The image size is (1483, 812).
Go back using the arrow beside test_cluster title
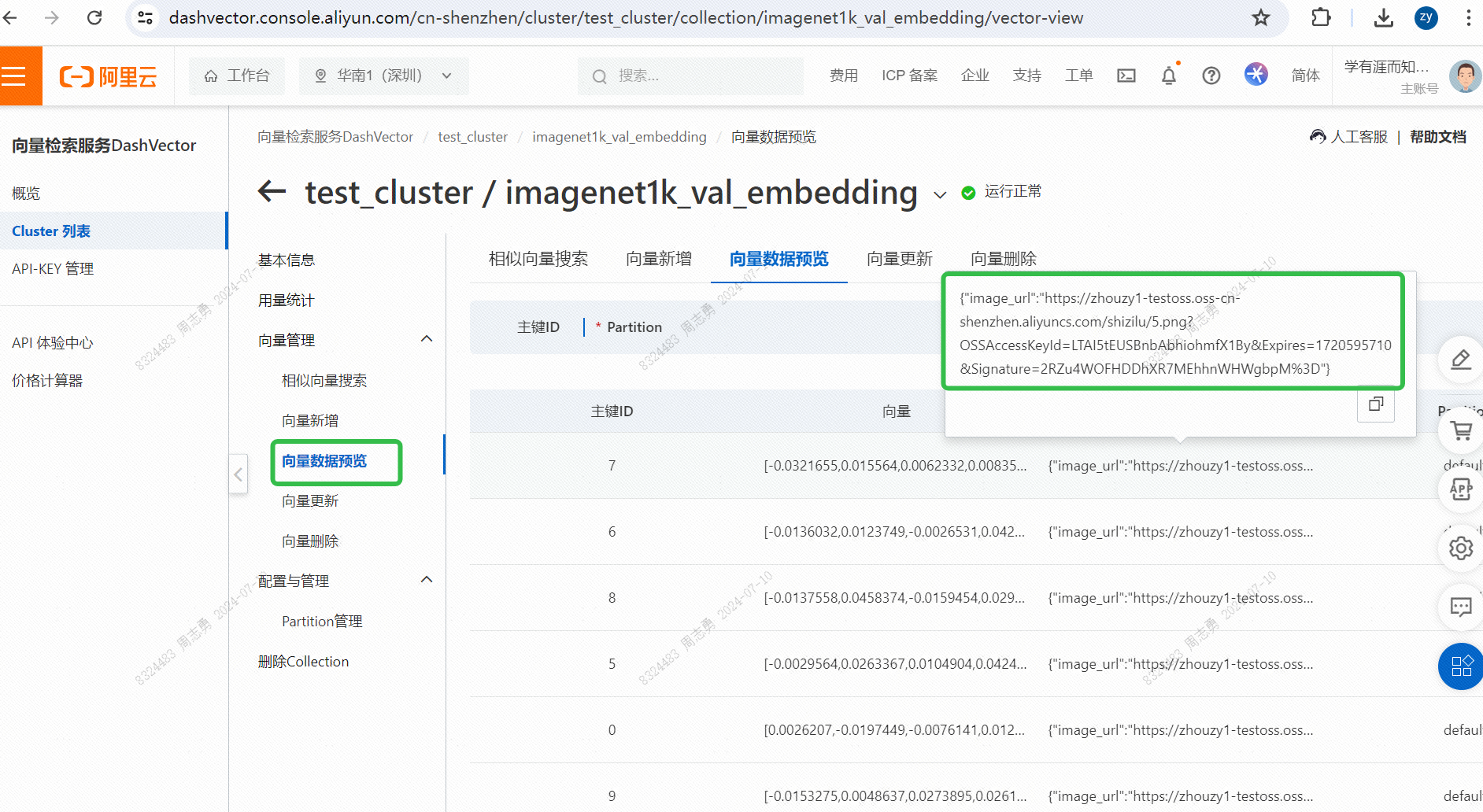coord(272,191)
